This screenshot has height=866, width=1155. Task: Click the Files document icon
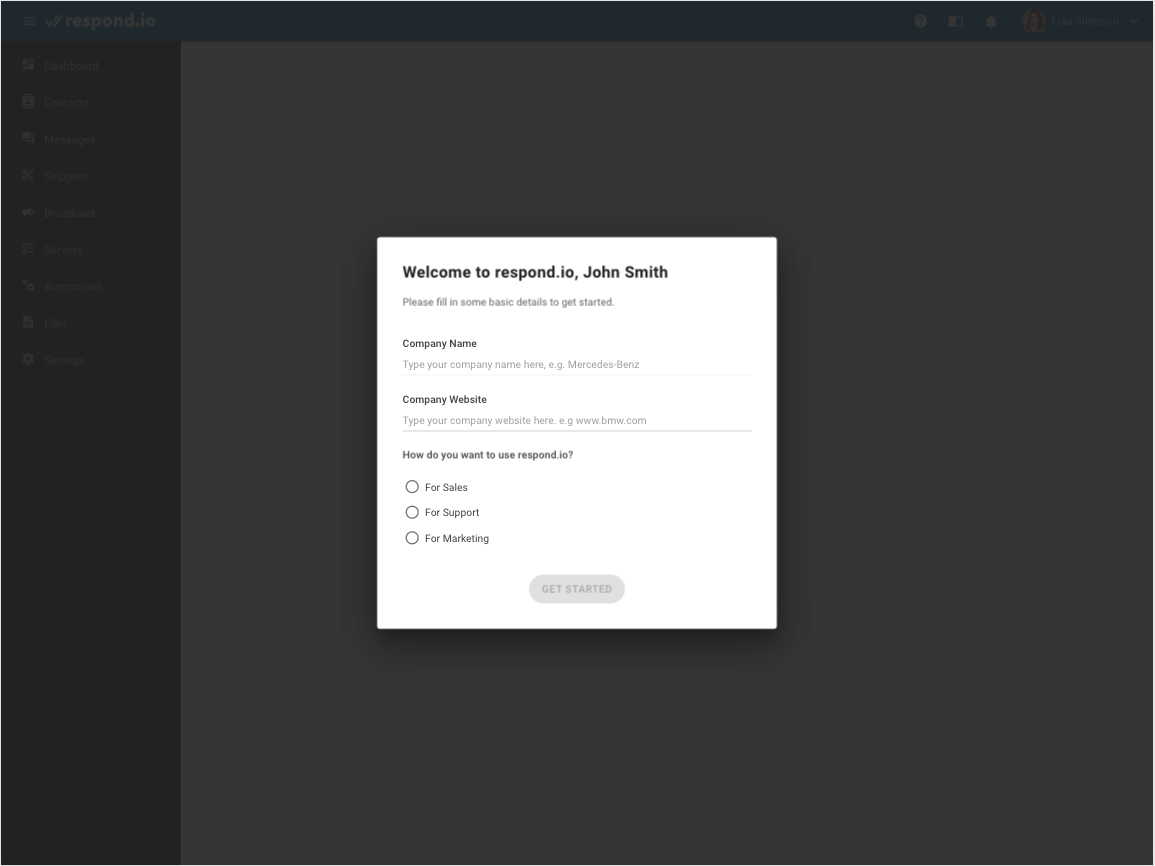point(28,323)
